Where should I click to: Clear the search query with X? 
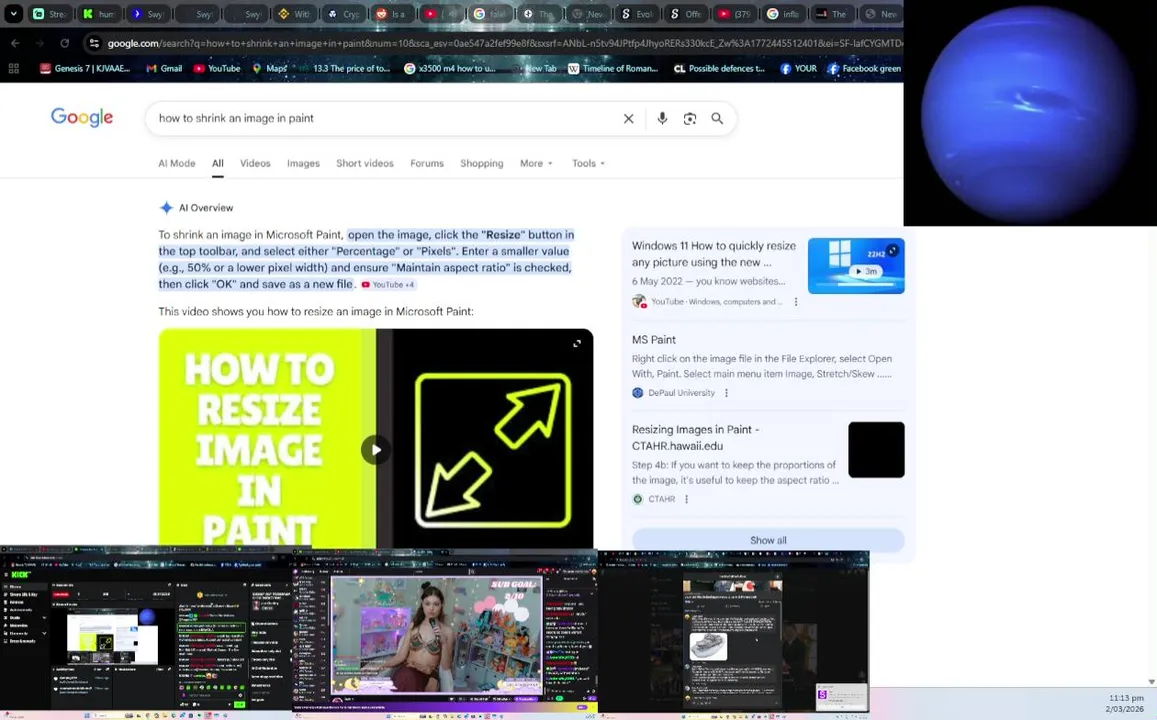(x=629, y=118)
